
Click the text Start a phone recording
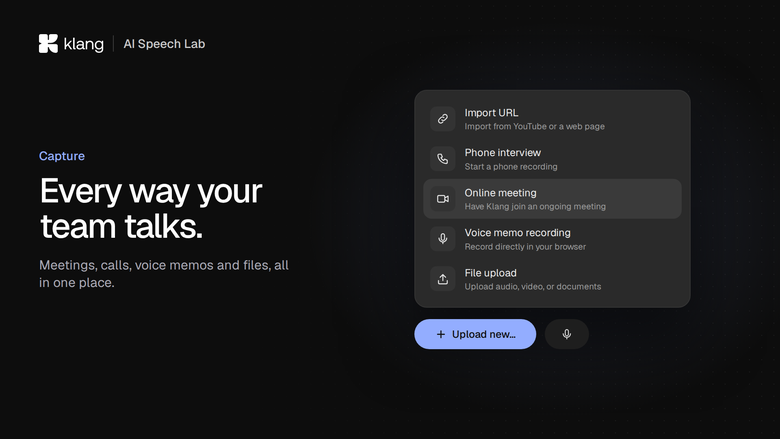pyautogui.click(x=511, y=167)
